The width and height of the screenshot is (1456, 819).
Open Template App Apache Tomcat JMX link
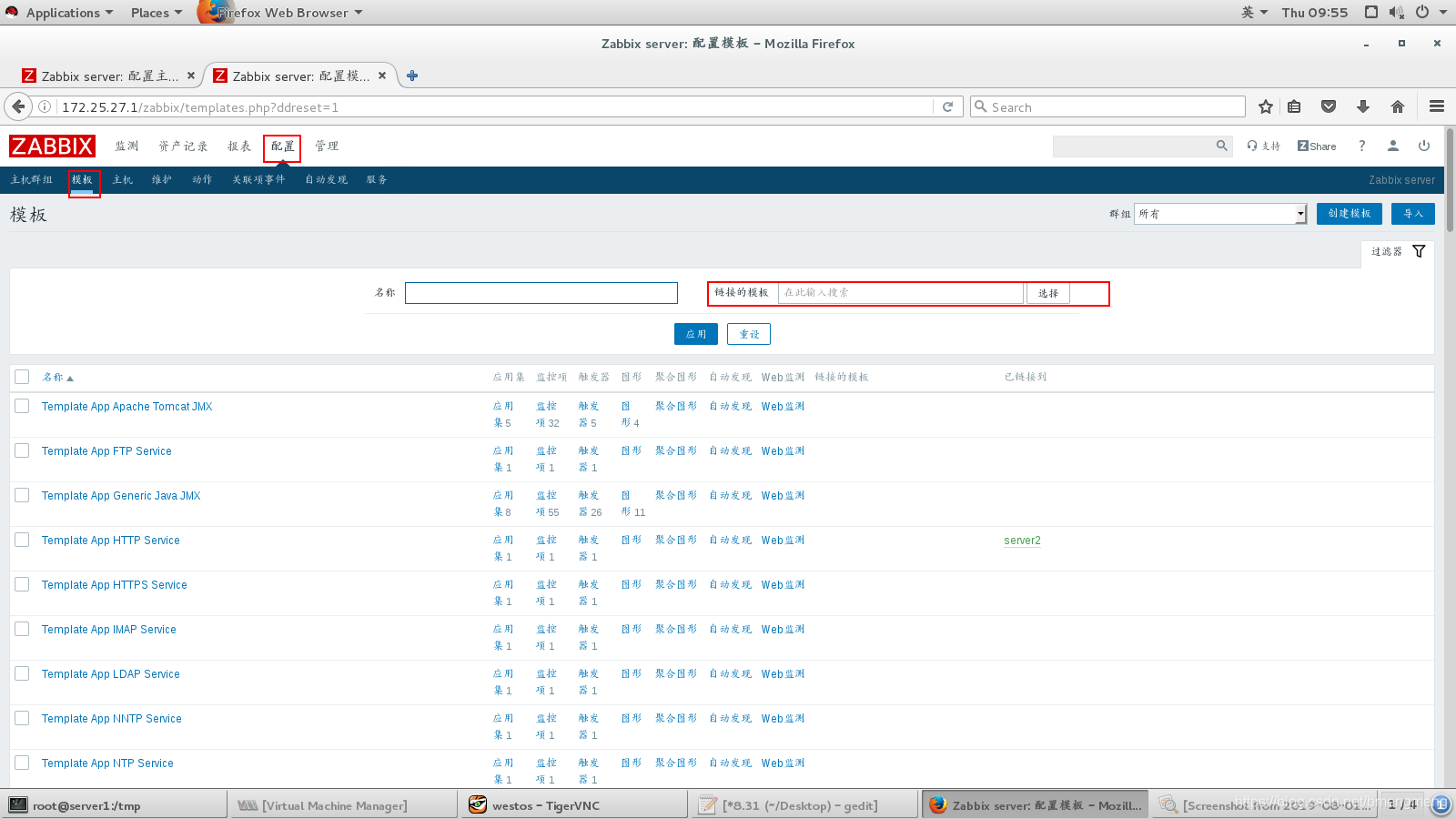click(x=127, y=407)
